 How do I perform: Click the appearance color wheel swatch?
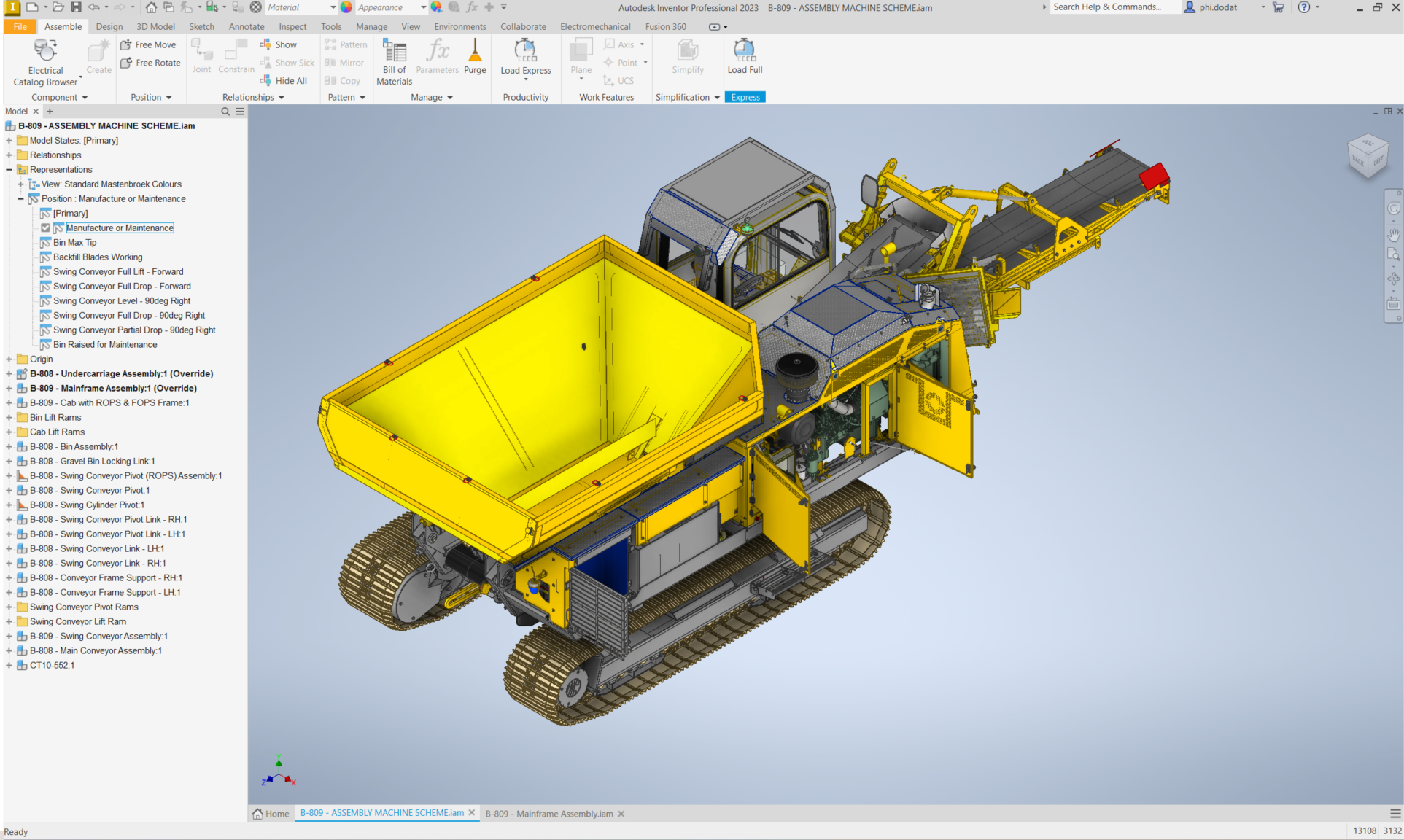346,7
